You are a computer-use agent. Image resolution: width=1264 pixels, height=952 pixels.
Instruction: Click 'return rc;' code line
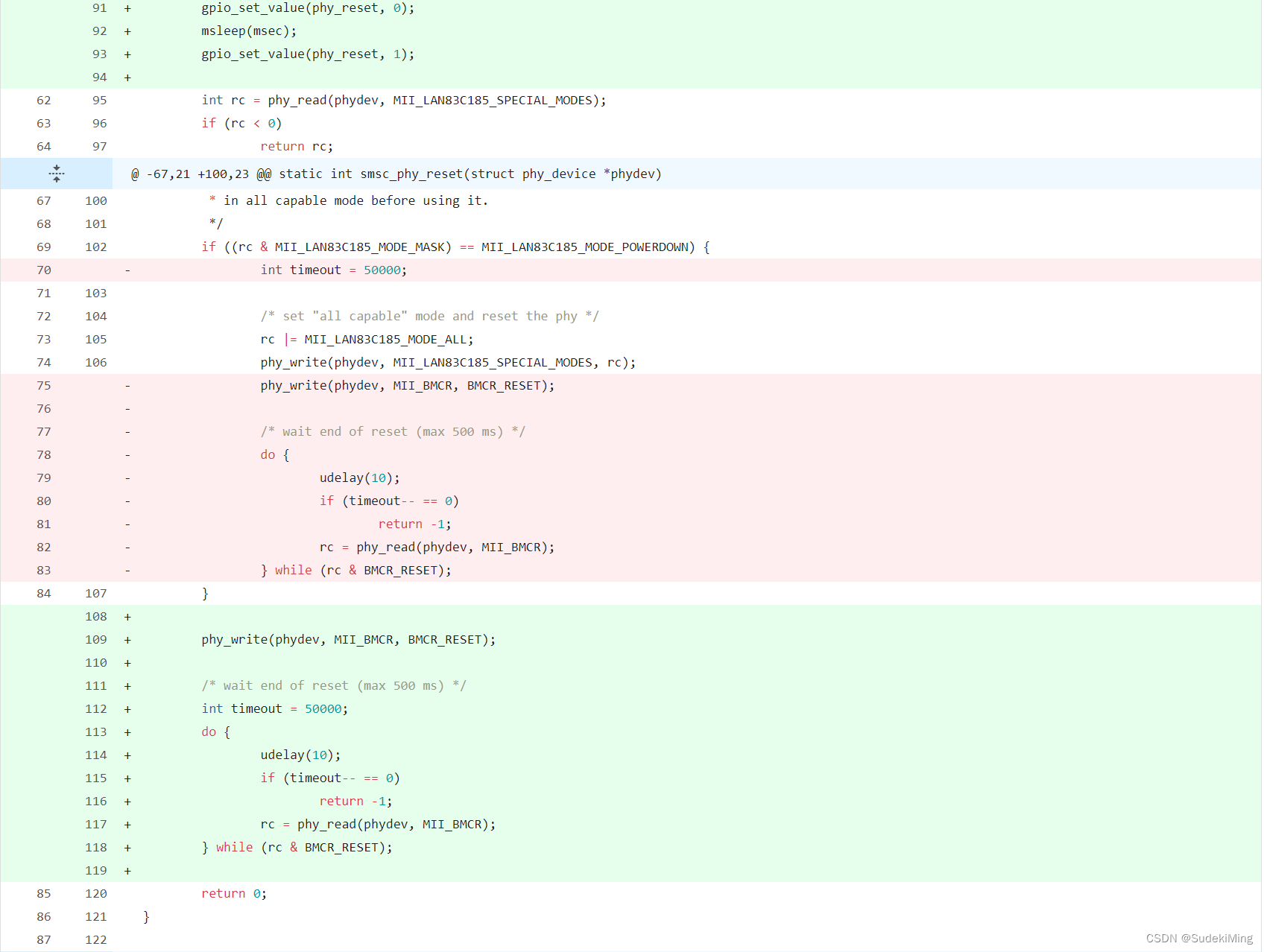[x=297, y=146]
